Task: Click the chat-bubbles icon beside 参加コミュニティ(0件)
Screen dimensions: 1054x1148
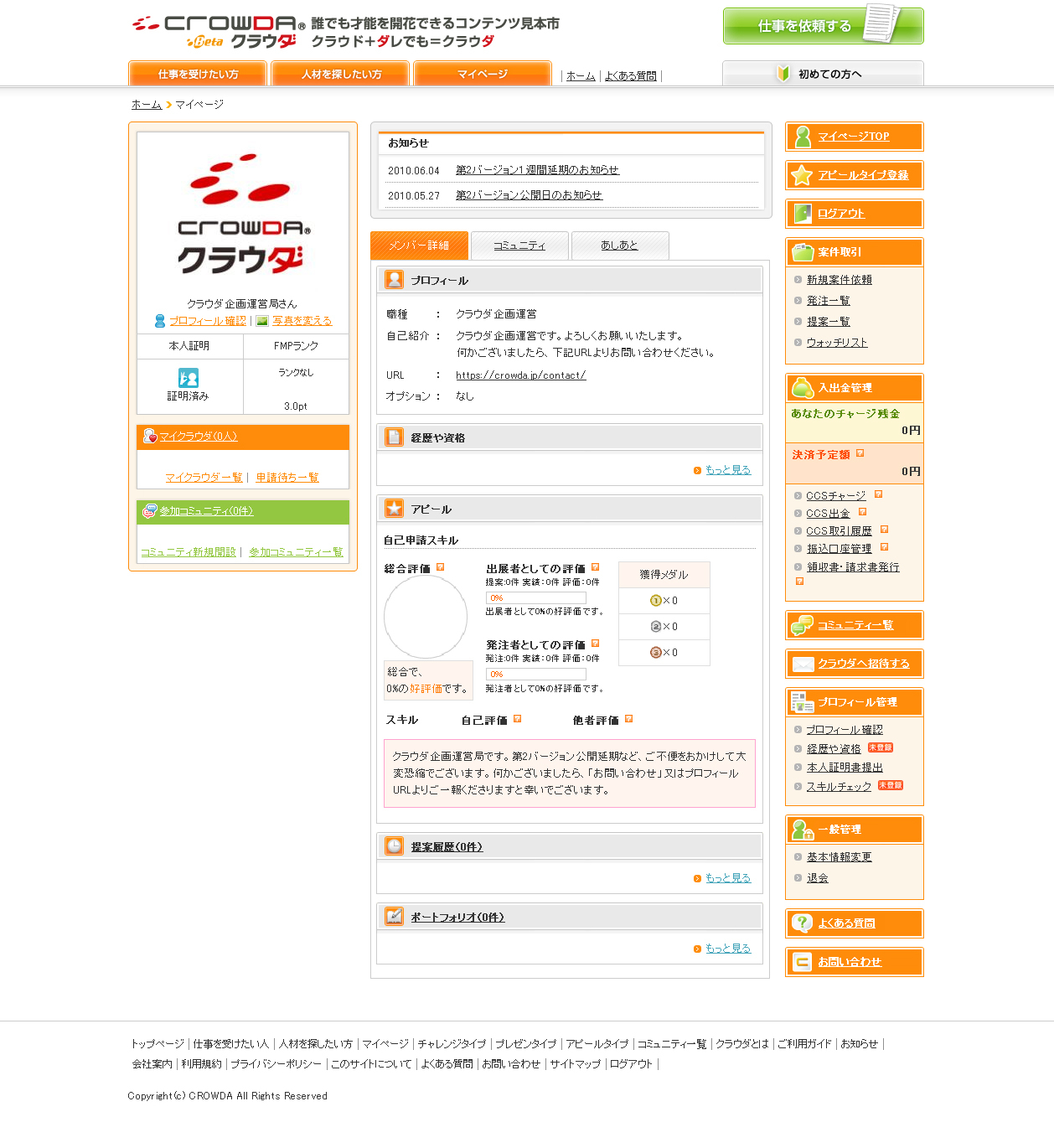Action: point(150,510)
